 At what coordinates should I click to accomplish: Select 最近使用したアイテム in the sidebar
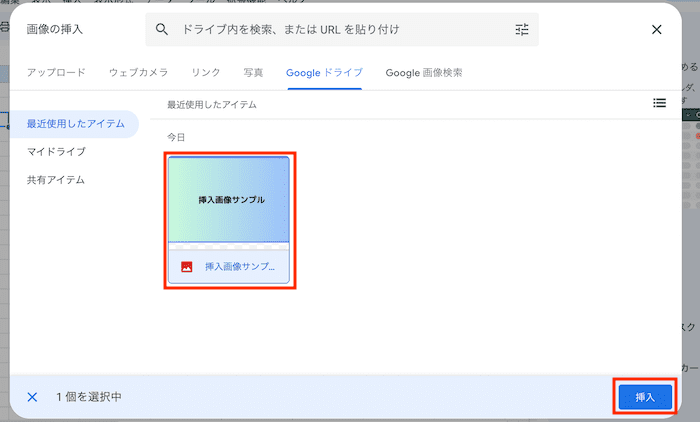[x=76, y=124]
